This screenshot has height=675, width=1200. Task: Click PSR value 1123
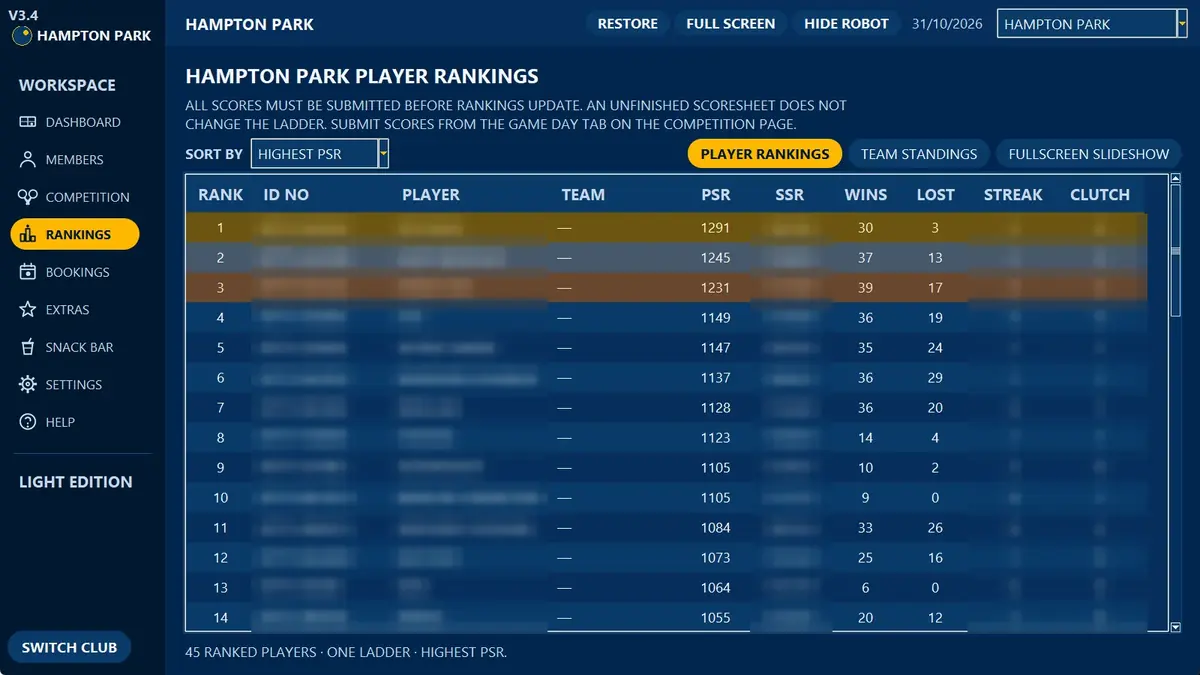(x=716, y=438)
